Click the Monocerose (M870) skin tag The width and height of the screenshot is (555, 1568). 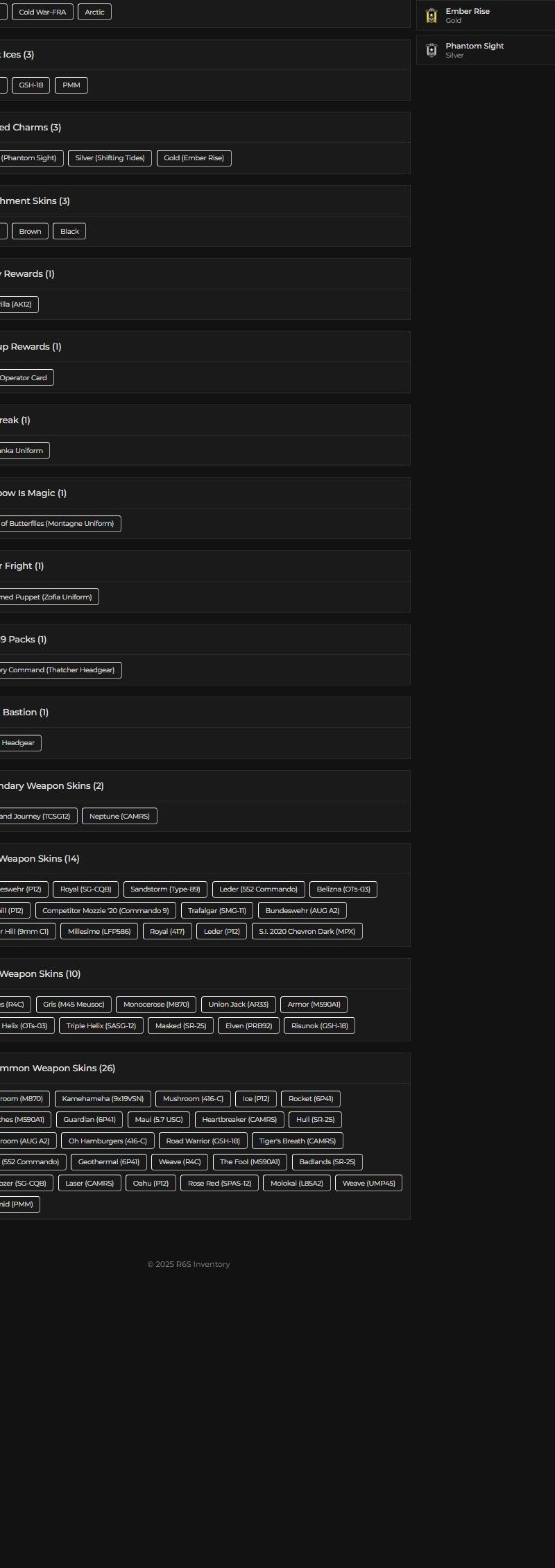[x=156, y=1004]
